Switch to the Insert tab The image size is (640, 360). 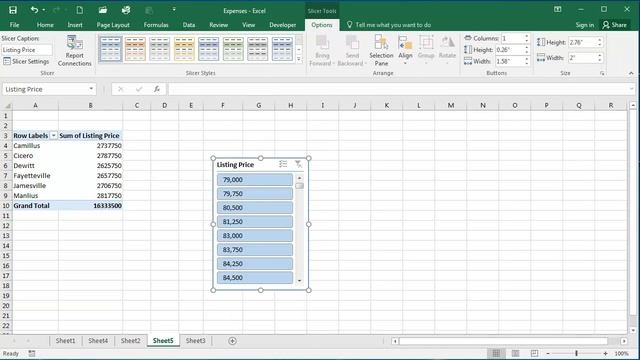pyautogui.click(x=75, y=25)
